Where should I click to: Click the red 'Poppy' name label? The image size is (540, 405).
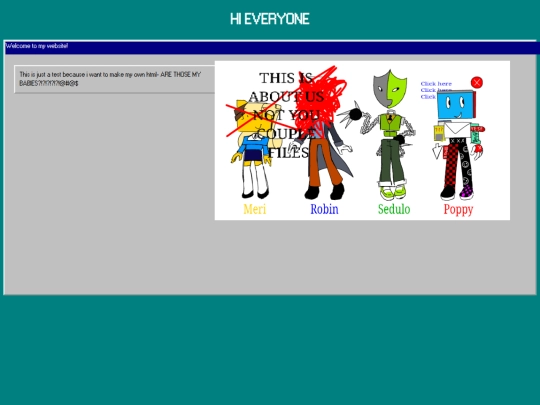tap(458, 209)
